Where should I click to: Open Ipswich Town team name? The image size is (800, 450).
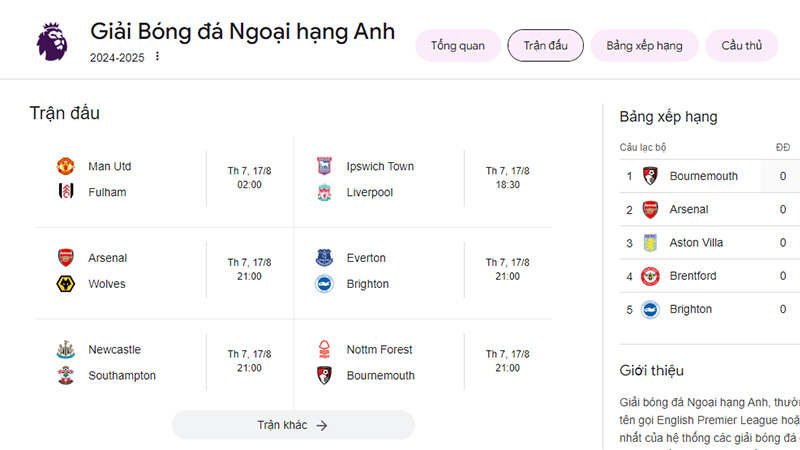click(x=380, y=166)
